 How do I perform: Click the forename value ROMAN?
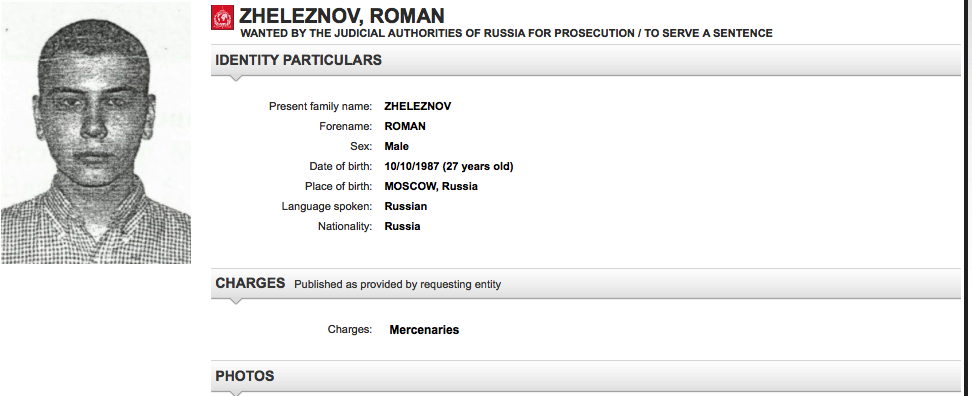(405, 126)
